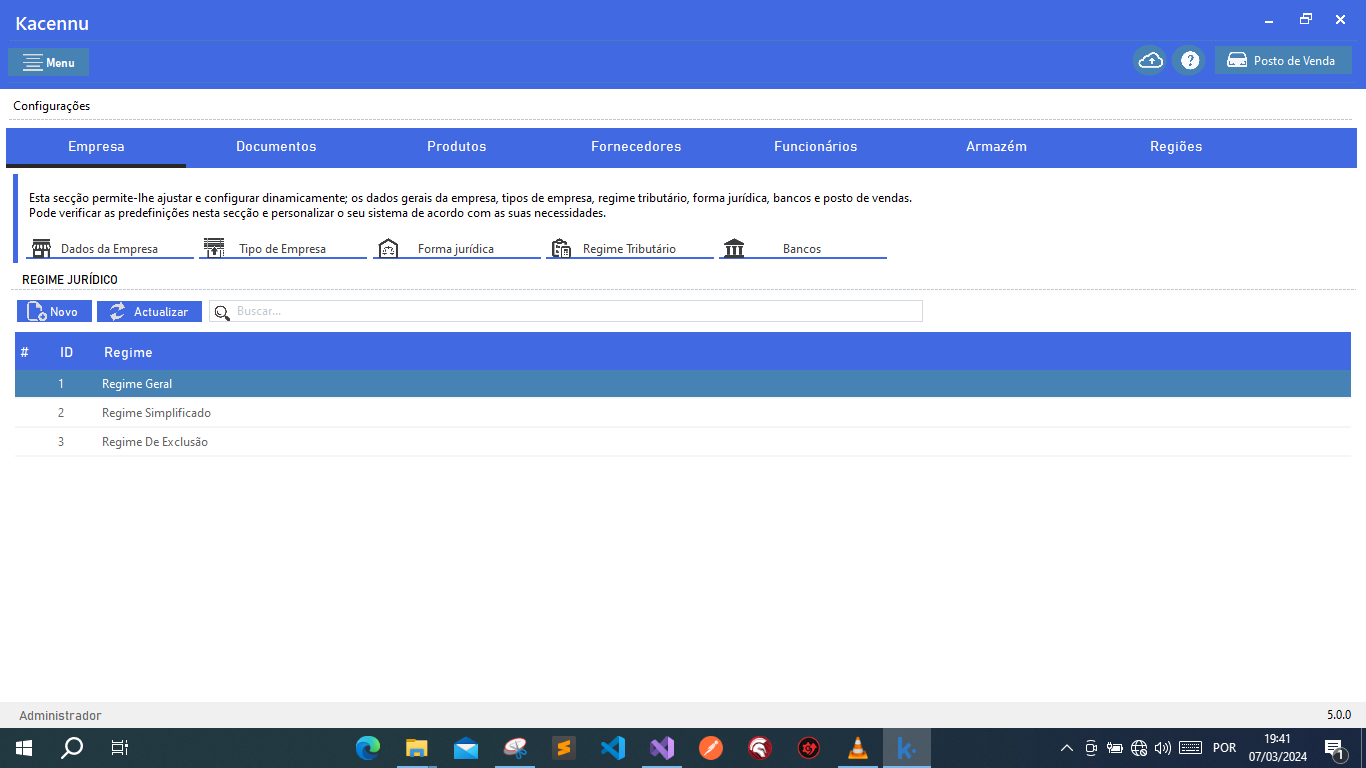The height and width of the screenshot is (768, 1366).
Task: Refresh list with Actualizar button
Action: point(149,312)
